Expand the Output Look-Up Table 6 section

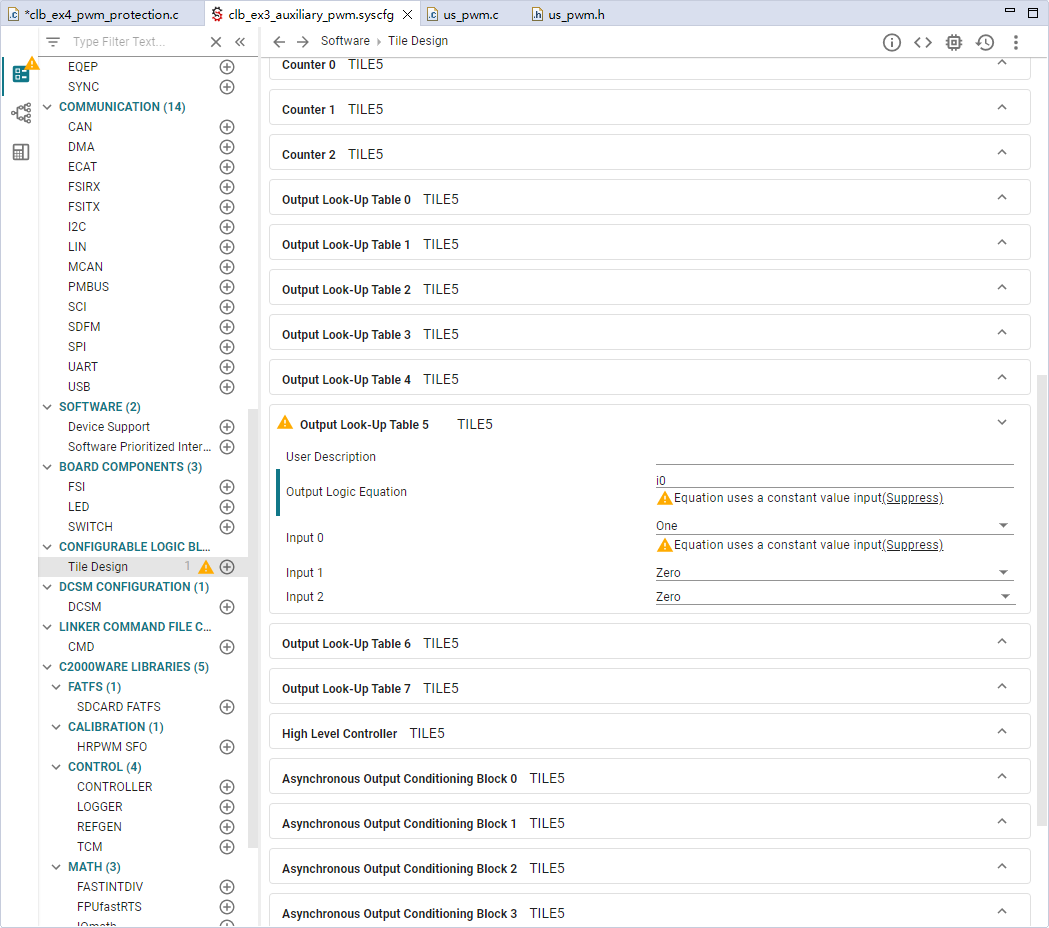pos(1002,642)
